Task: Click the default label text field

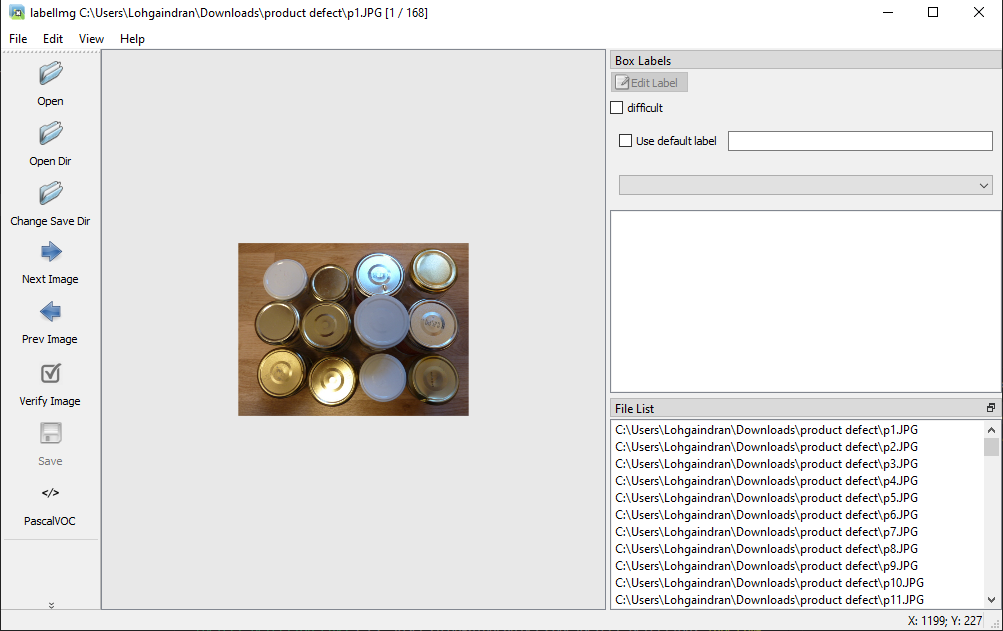Action: click(x=860, y=141)
